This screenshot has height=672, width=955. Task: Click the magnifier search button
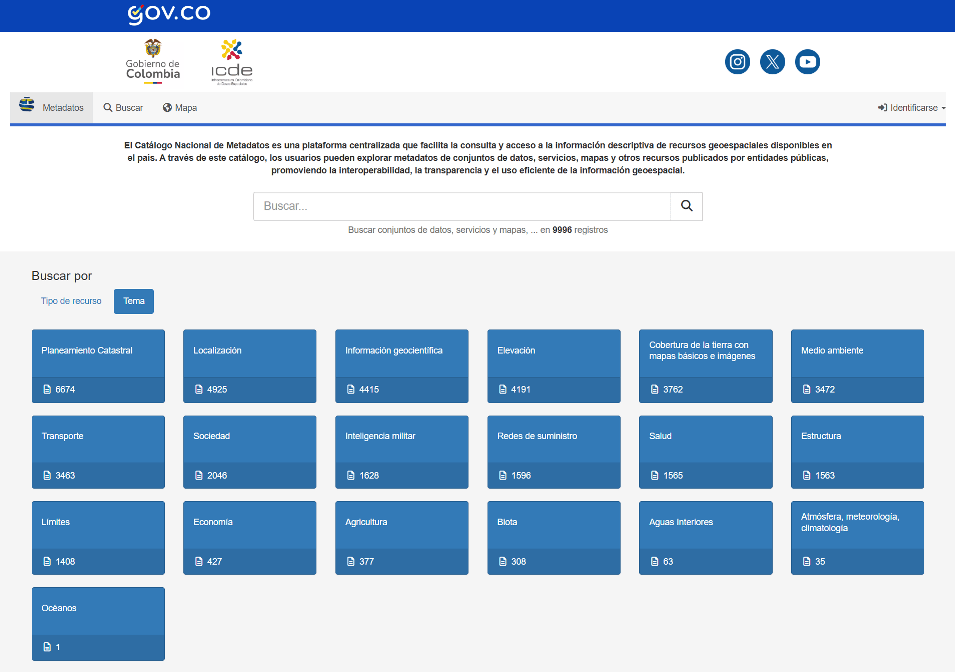[686, 206]
